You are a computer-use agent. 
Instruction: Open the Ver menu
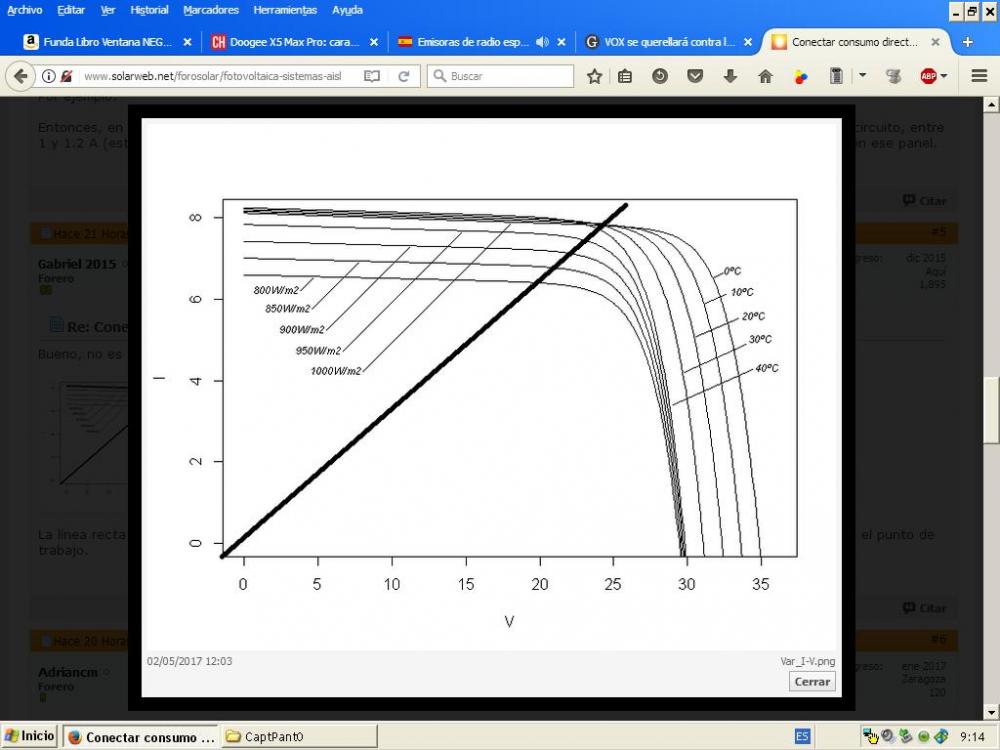[x=108, y=10]
